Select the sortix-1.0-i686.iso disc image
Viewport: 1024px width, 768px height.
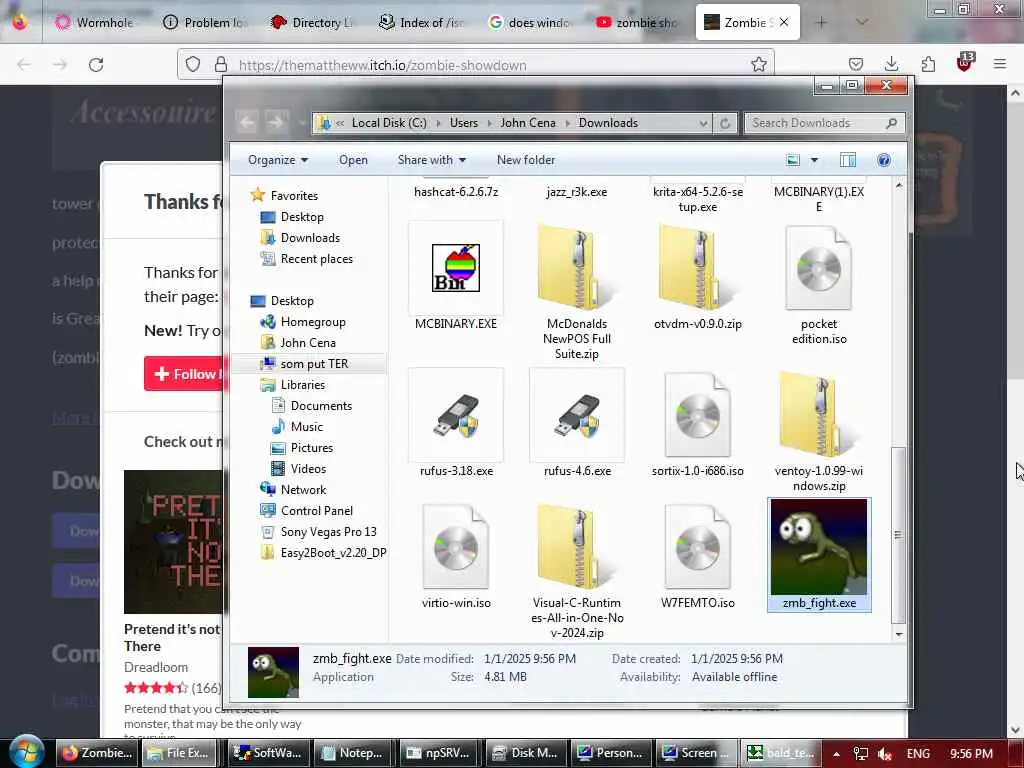(x=697, y=415)
